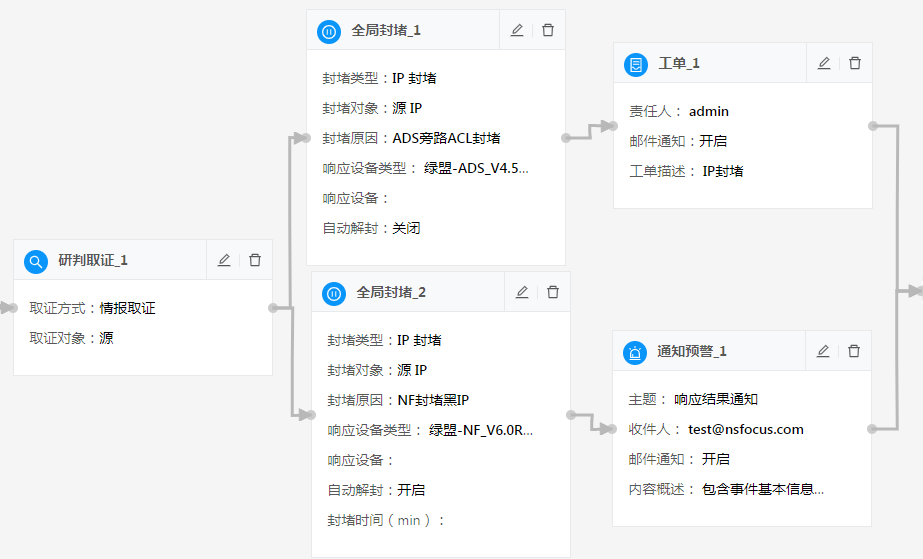Click the 通知预警_1 alarm icon
Screen dimensions: 923x559
(635, 352)
